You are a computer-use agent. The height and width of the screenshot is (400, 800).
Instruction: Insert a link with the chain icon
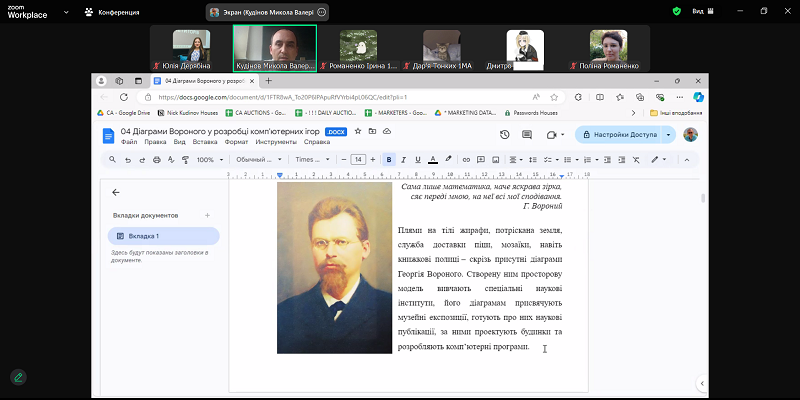(x=466, y=160)
